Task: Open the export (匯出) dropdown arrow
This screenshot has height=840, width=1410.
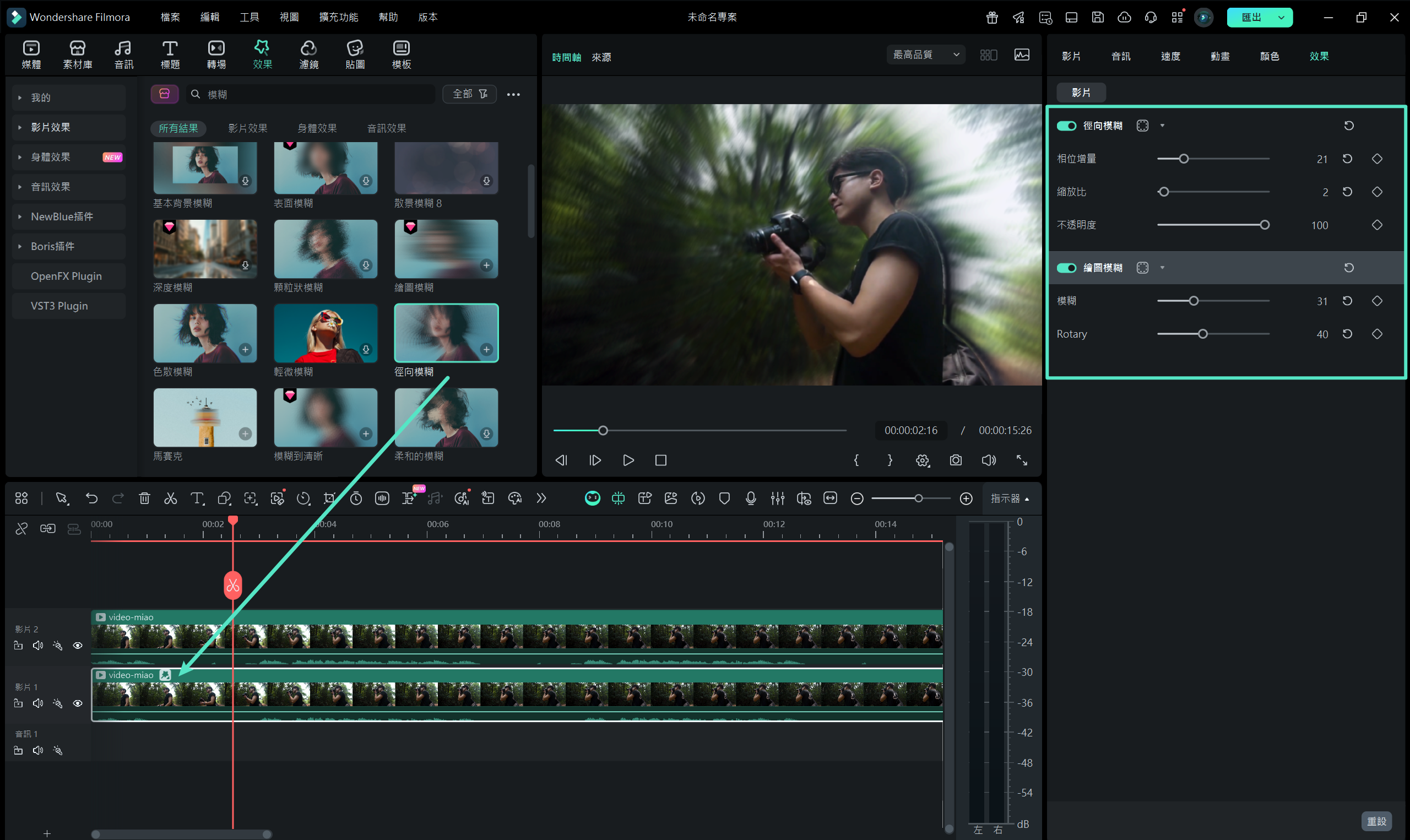Action: click(1281, 18)
